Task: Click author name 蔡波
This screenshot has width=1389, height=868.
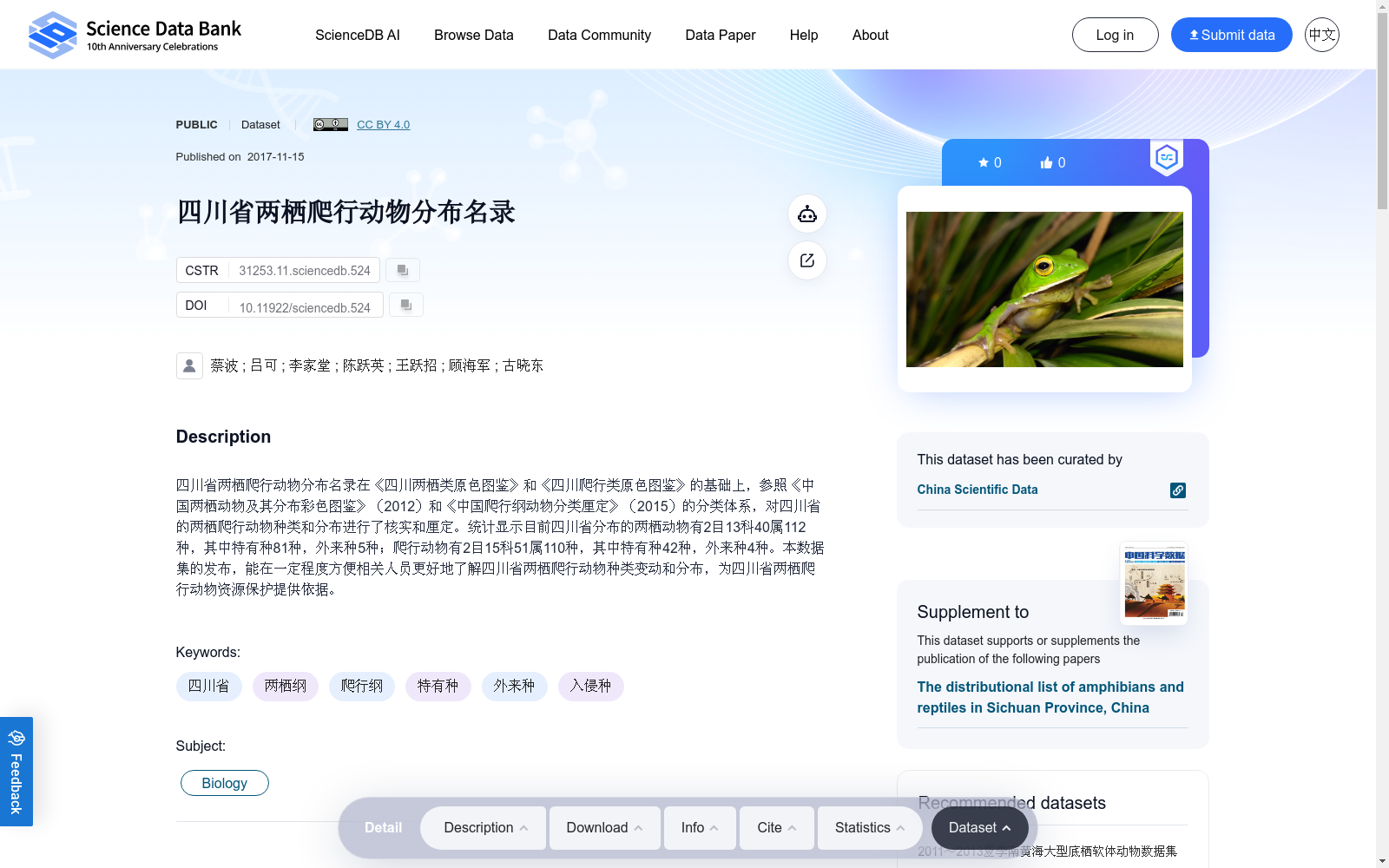Action: 224,365
